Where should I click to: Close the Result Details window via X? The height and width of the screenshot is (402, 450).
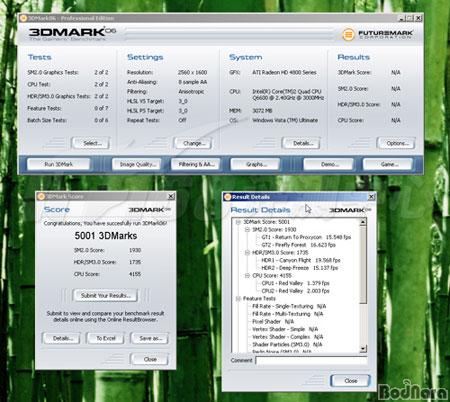point(371,197)
